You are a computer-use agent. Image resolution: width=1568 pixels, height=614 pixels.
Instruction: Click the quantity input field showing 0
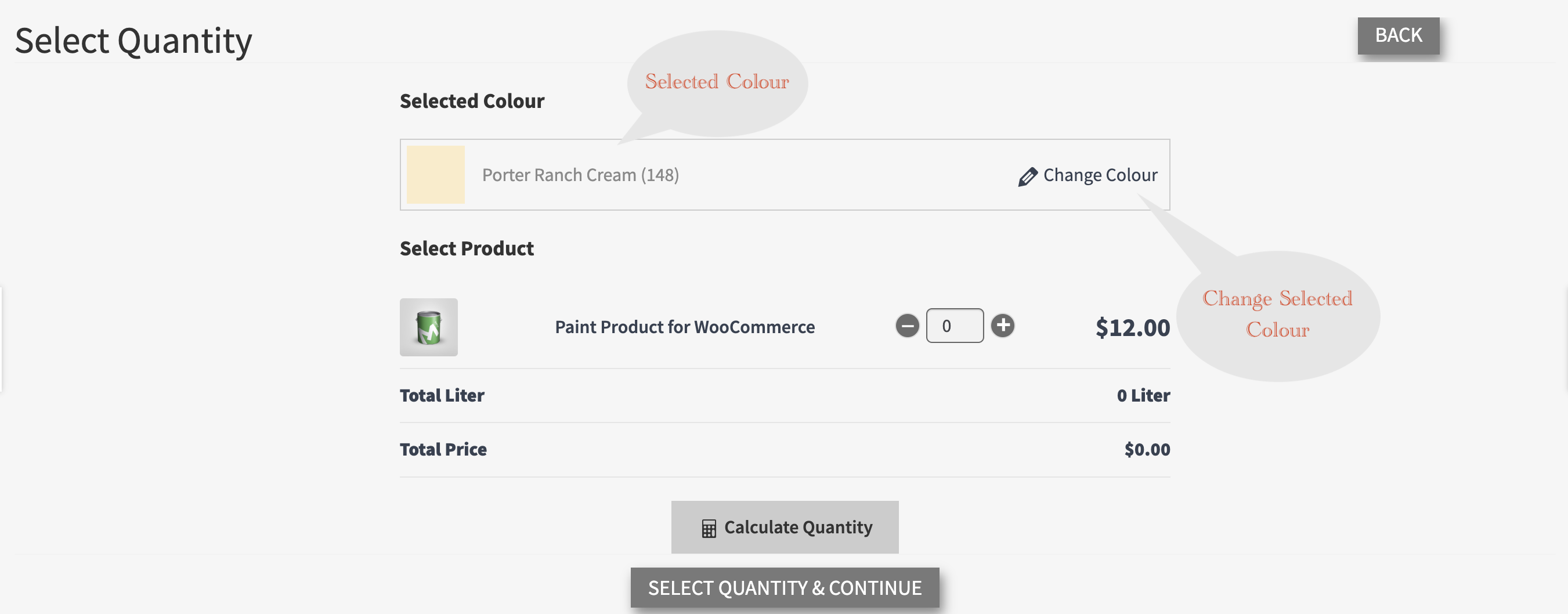pyautogui.click(x=955, y=326)
